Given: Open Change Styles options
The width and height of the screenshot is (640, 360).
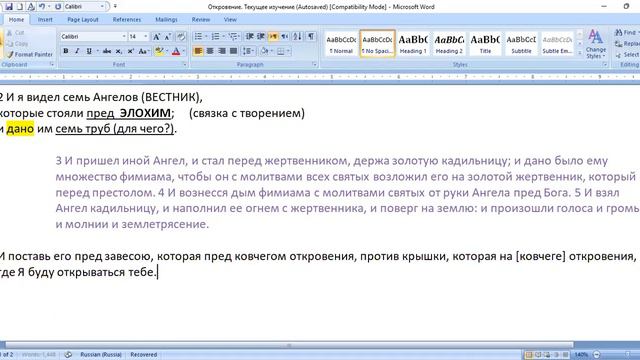Looking at the screenshot, I should (596, 44).
